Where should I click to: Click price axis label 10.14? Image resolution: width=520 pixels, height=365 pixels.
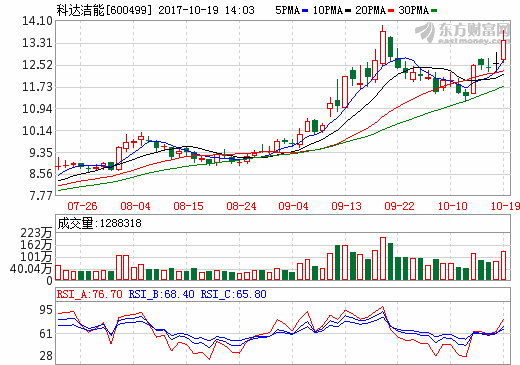tap(37, 131)
